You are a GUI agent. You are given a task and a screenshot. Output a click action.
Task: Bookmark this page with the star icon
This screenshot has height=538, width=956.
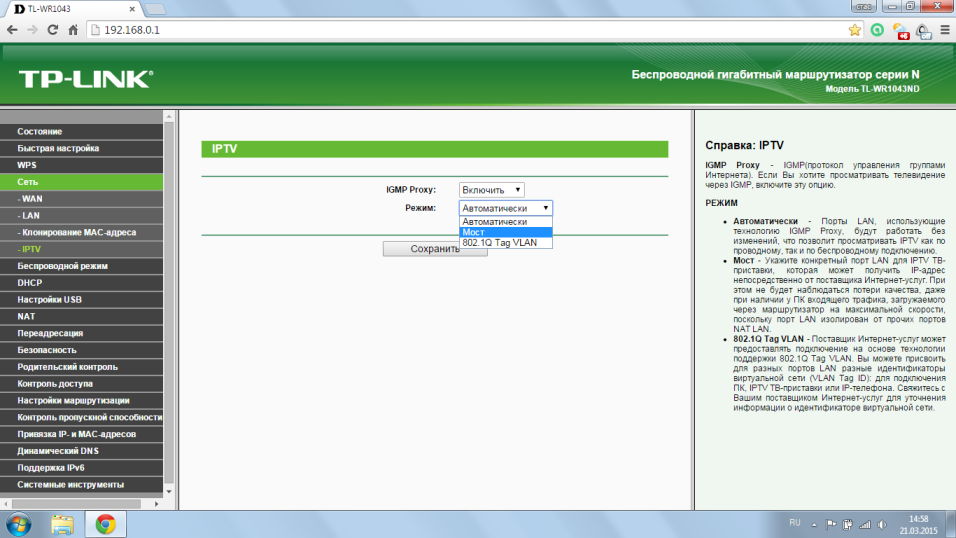855,30
